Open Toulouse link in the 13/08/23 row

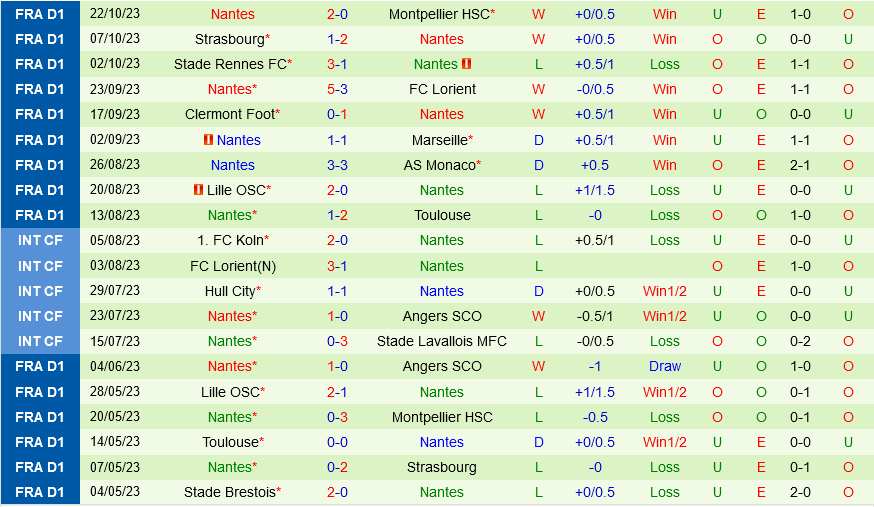(442, 215)
